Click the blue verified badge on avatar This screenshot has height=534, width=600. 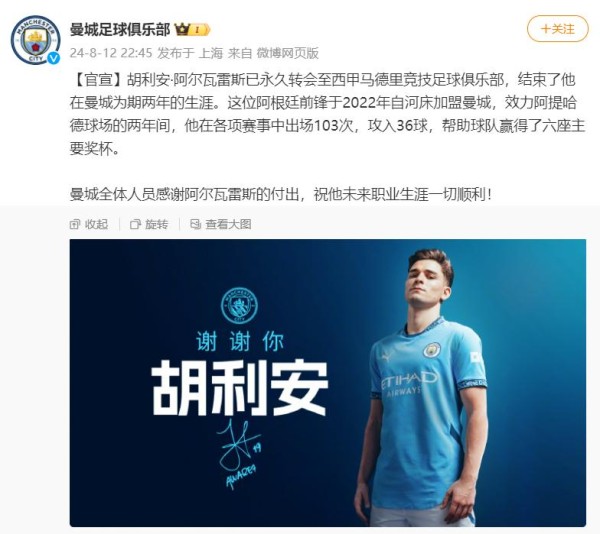(54, 58)
